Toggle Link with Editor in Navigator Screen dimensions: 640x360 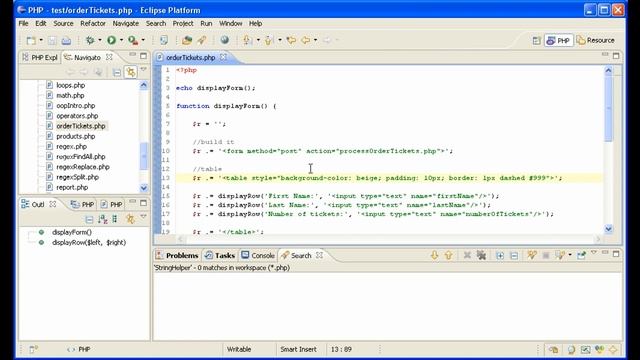(131, 72)
